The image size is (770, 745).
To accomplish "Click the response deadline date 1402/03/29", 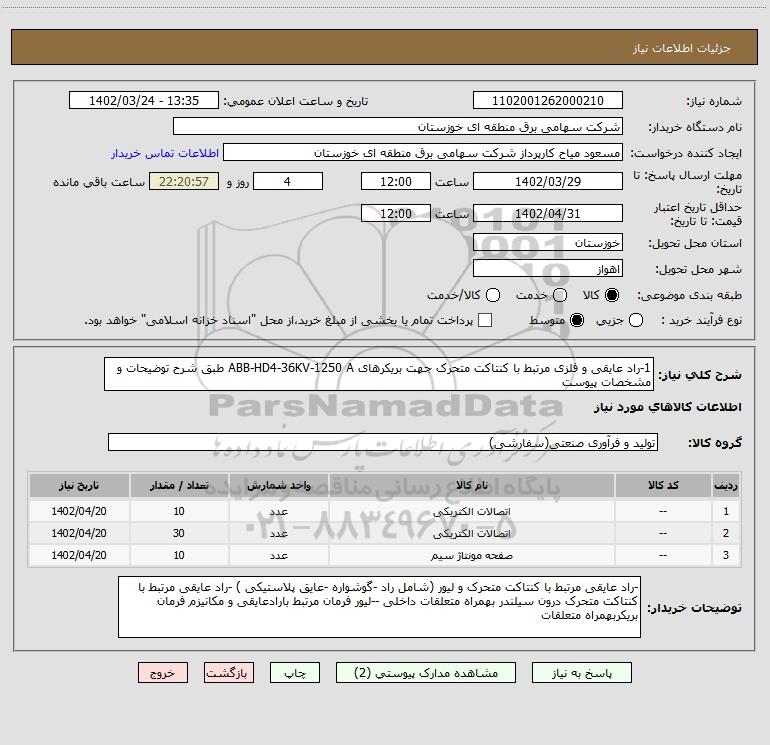I will point(548,181).
